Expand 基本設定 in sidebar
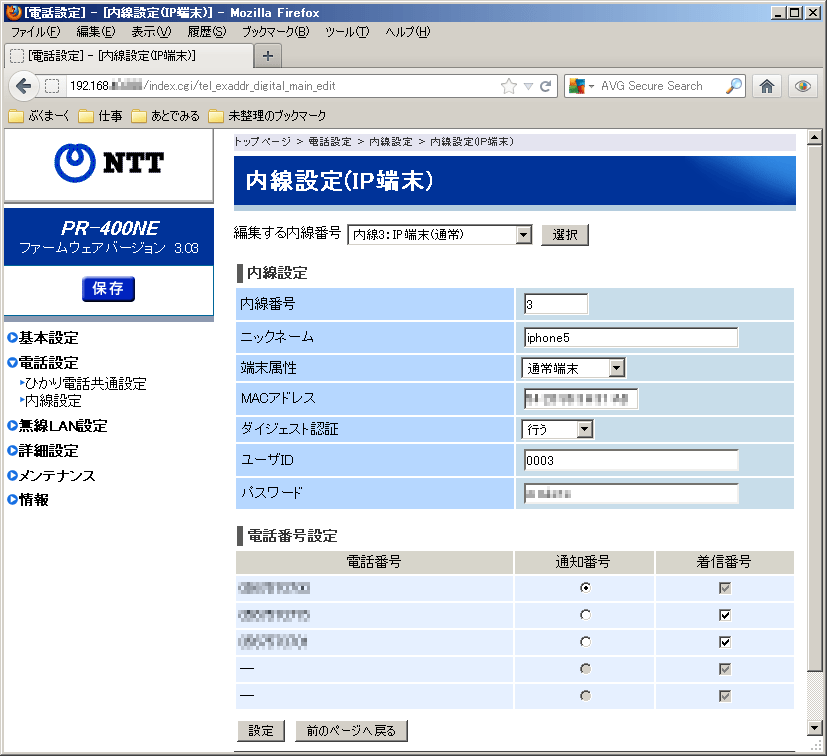The width and height of the screenshot is (827, 756). coord(43,338)
